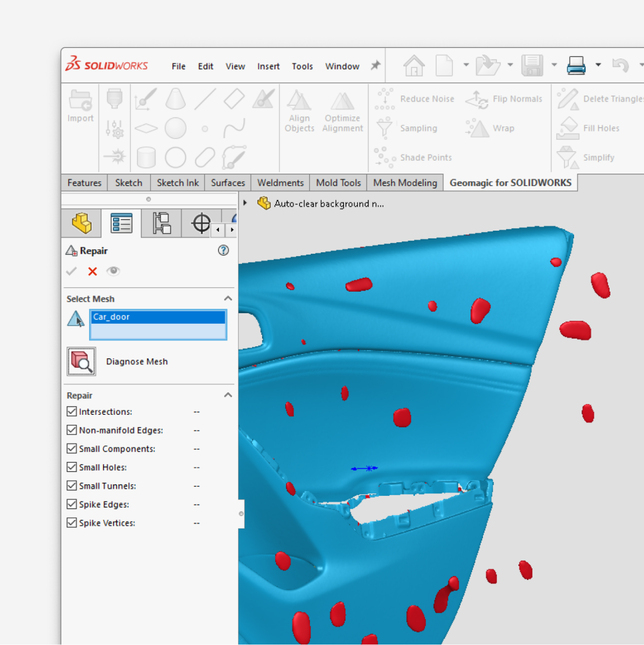The width and height of the screenshot is (644, 645).
Task: Switch to the Surfaces tab
Action: pyautogui.click(x=228, y=183)
